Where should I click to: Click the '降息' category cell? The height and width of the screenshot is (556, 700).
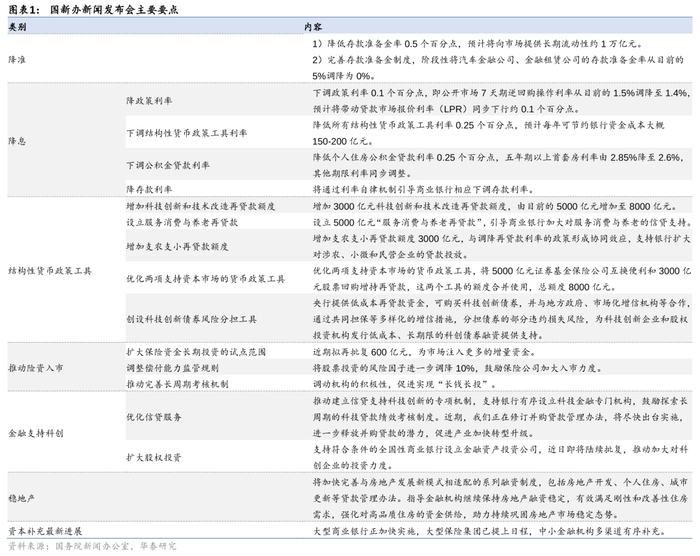point(17,140)
